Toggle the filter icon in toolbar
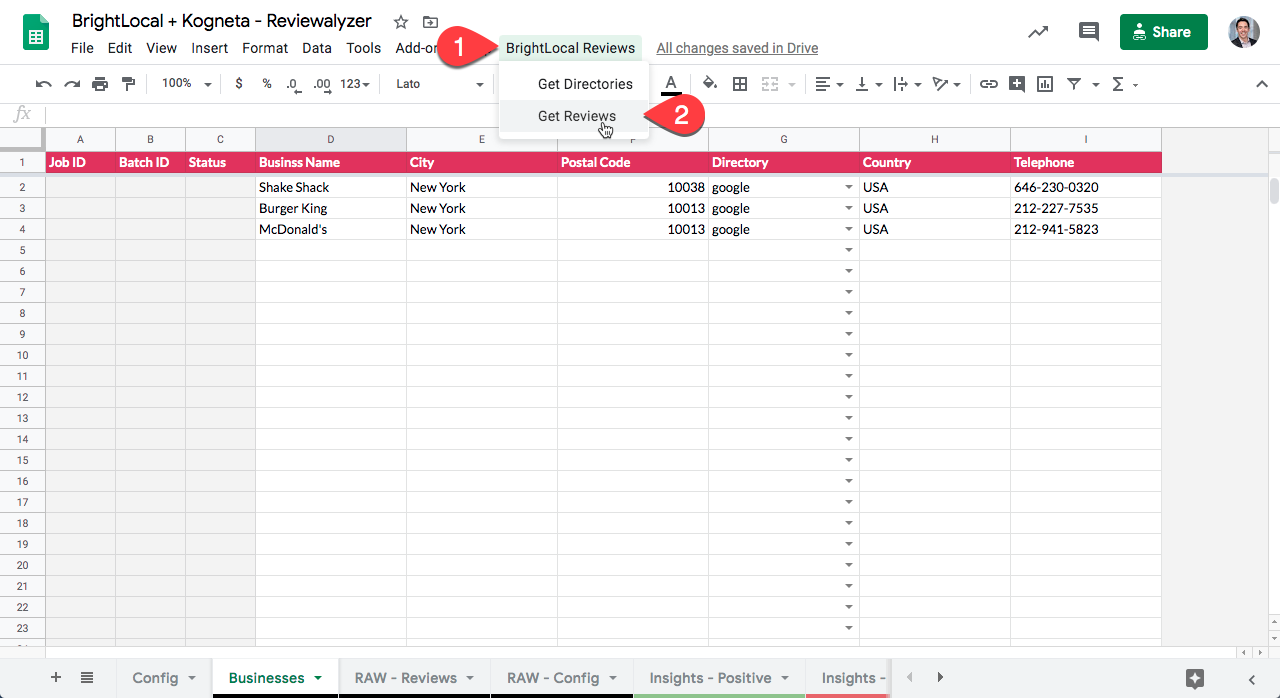The height and width of the screenshot is (698, 1280). point(1074,84)
